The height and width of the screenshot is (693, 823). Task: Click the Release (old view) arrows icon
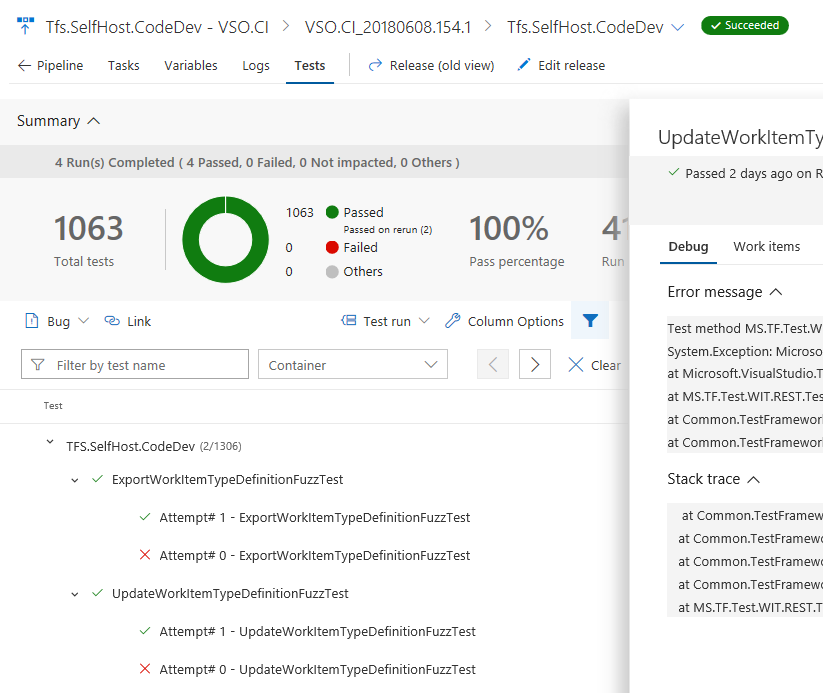[374, 65]
